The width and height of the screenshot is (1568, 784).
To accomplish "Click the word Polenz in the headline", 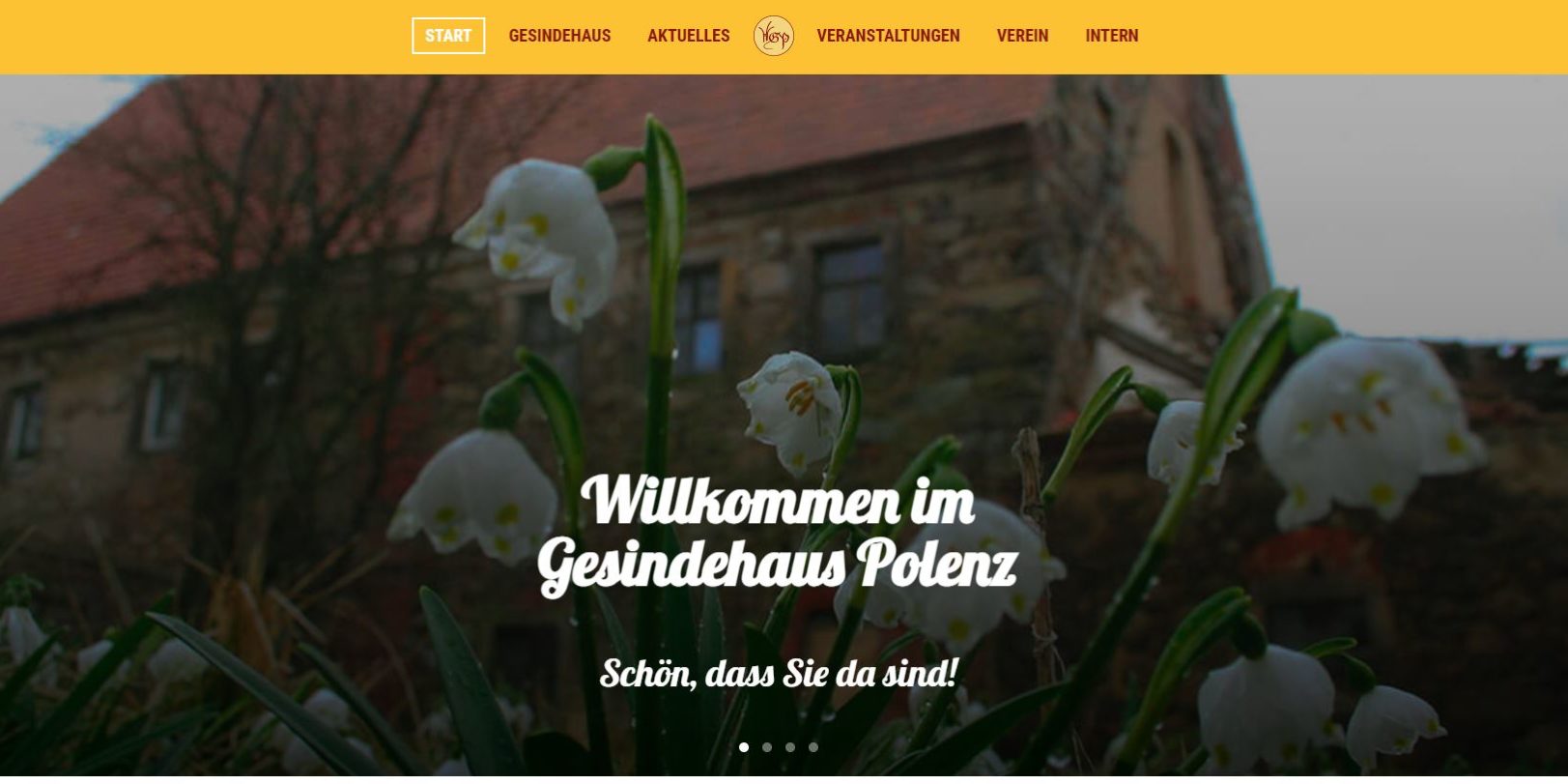I will pyautogui.click(x=936, y=563).
